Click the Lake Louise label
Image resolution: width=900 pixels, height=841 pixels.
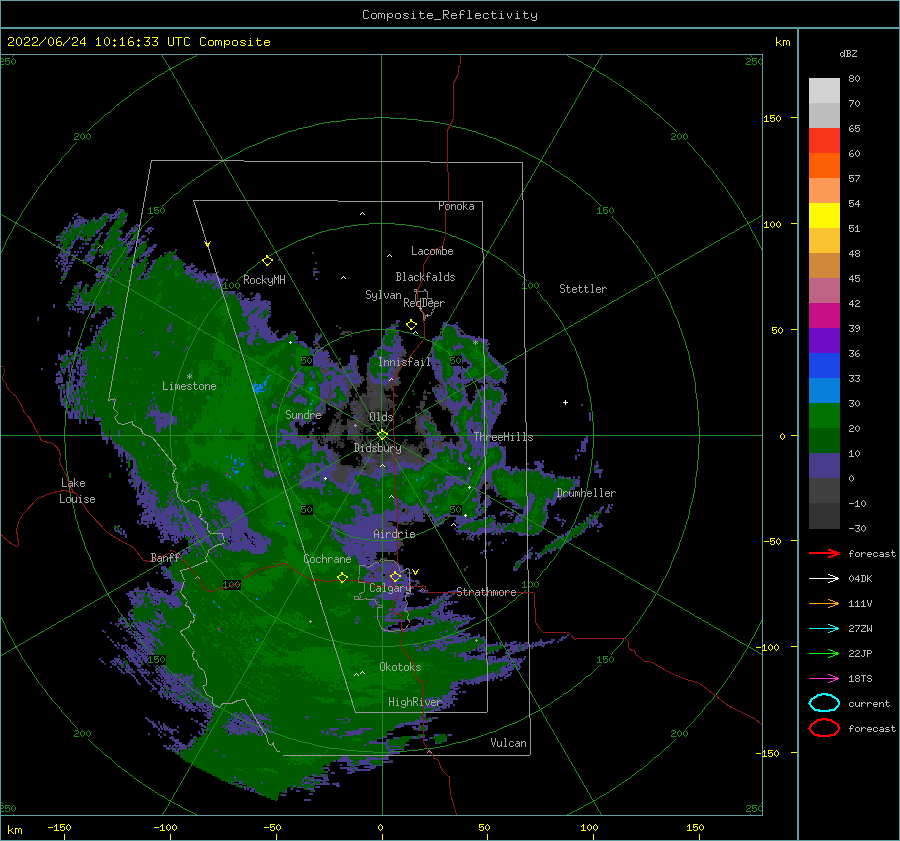point(77,491)
